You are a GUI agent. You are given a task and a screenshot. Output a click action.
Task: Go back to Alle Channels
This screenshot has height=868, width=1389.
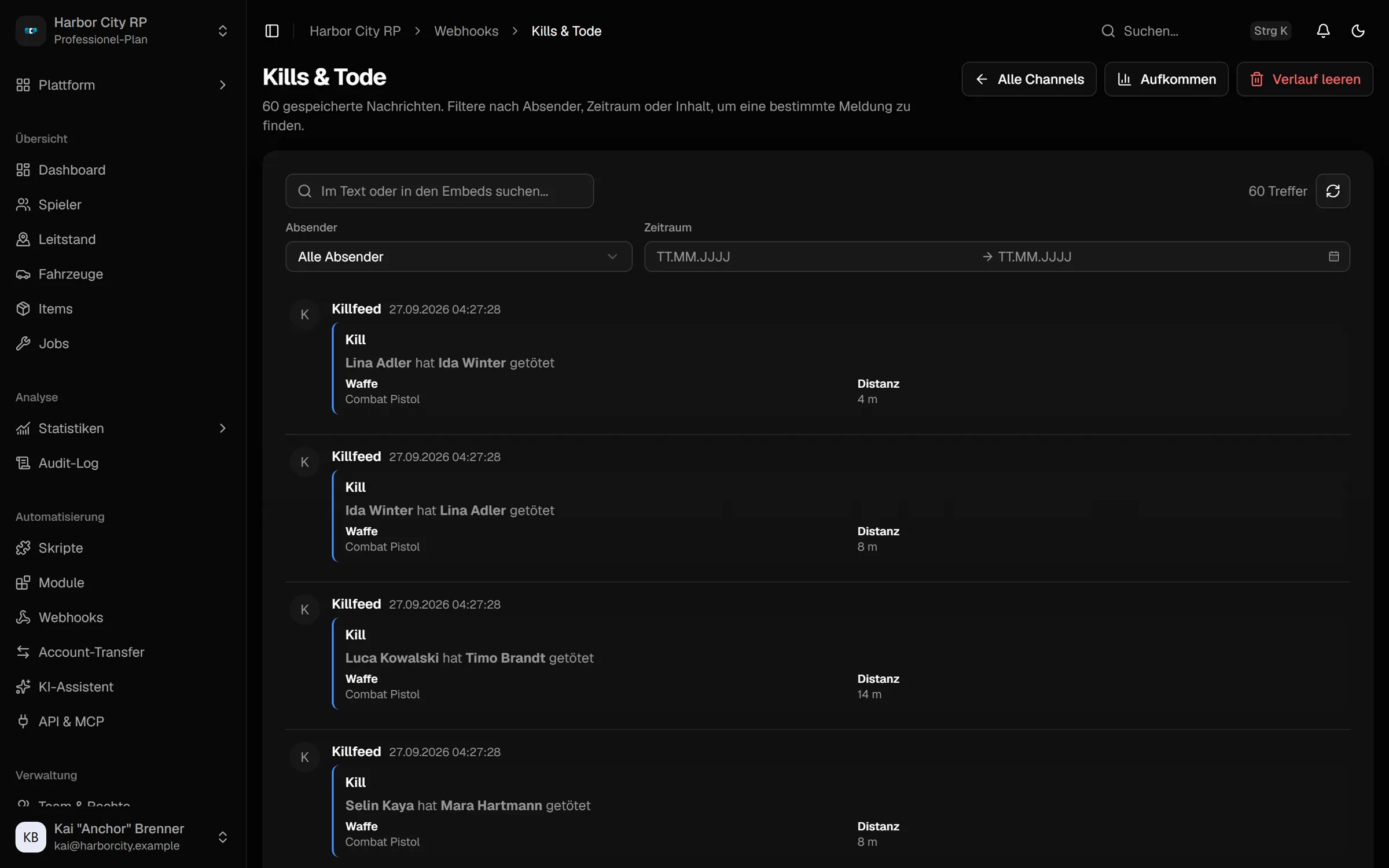(1029, 79)
